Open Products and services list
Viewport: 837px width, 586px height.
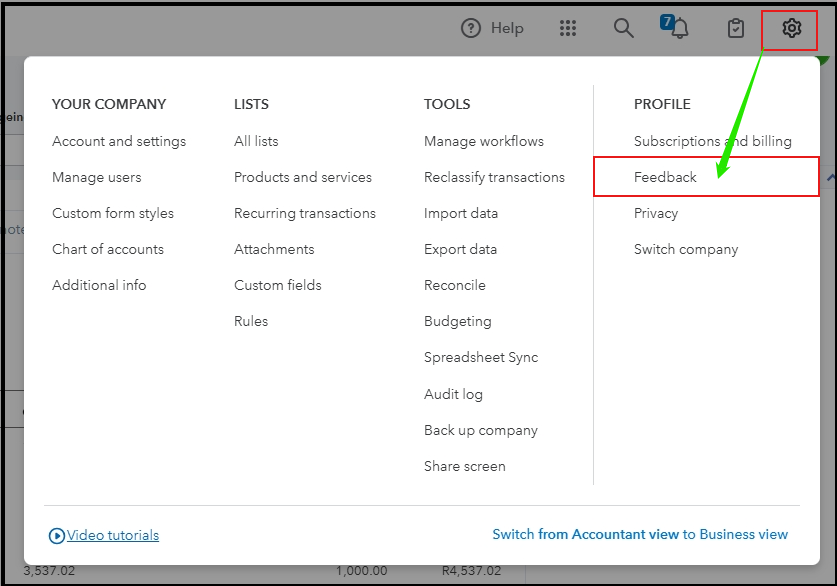point(303,177)
